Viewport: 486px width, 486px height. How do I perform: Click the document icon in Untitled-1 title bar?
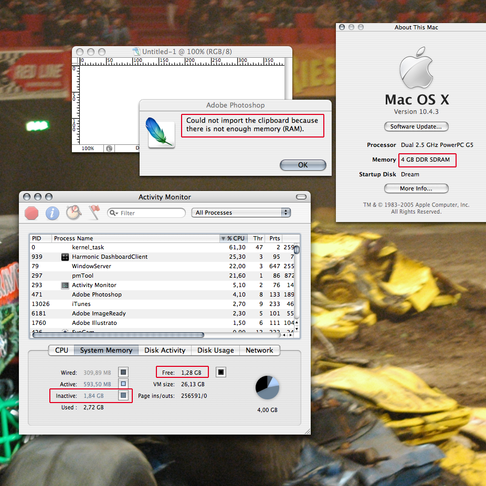point(136,52)
